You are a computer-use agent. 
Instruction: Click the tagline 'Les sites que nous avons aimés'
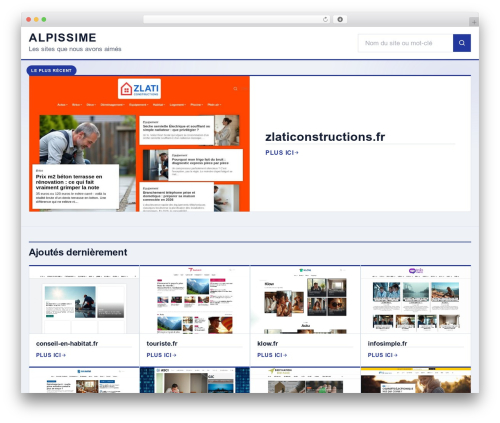click(75, 49)
